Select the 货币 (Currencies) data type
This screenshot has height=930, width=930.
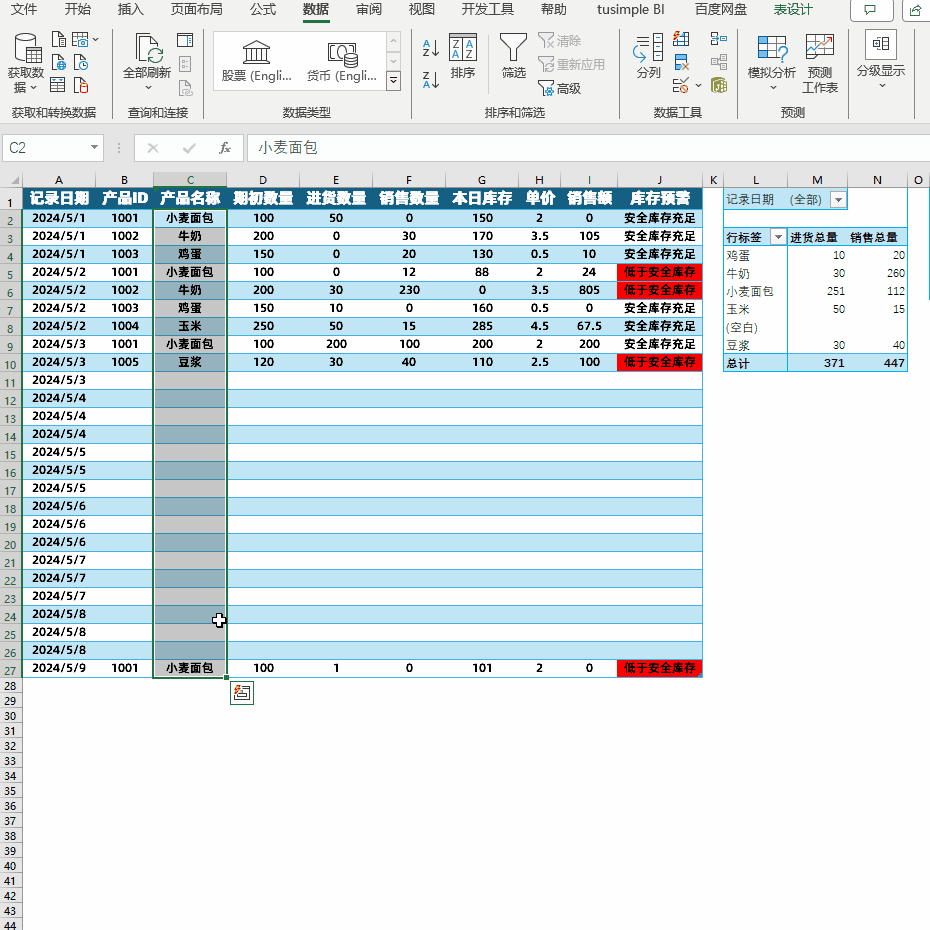click(343, 60)
